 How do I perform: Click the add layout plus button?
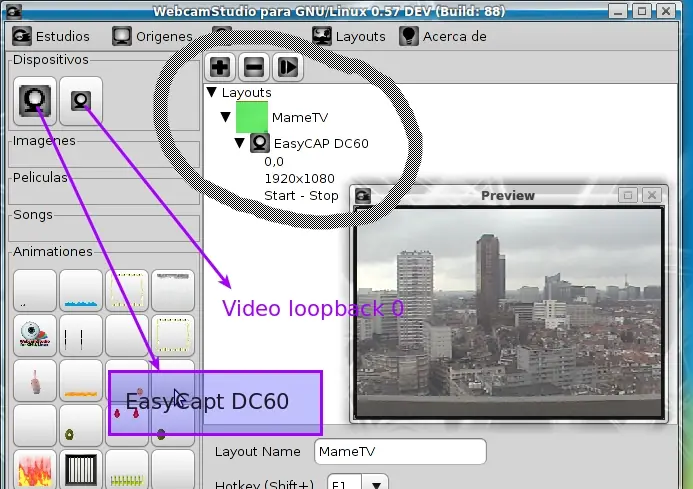(220, 67)
